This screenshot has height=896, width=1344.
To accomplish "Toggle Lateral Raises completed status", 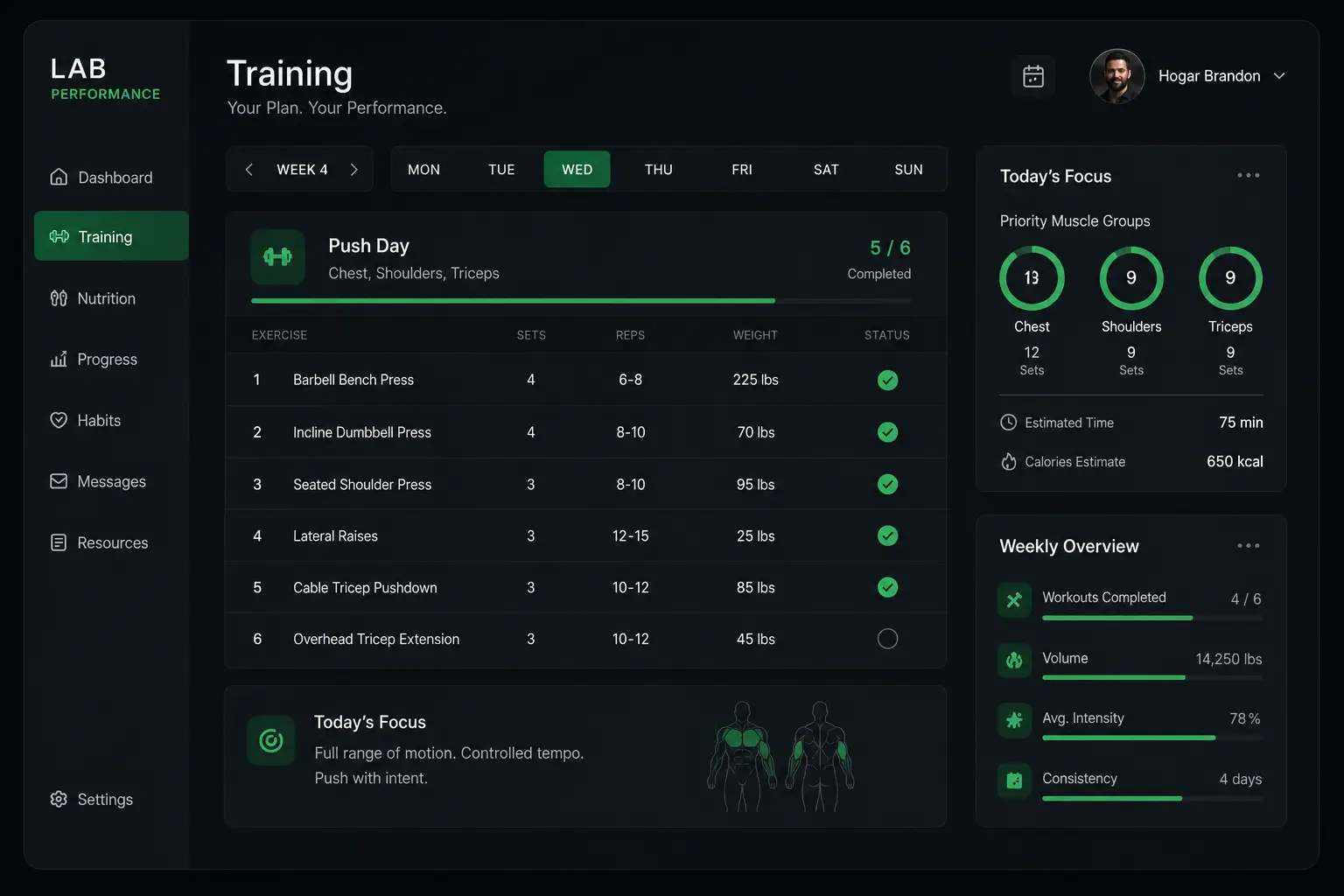I will click(887, 535).
